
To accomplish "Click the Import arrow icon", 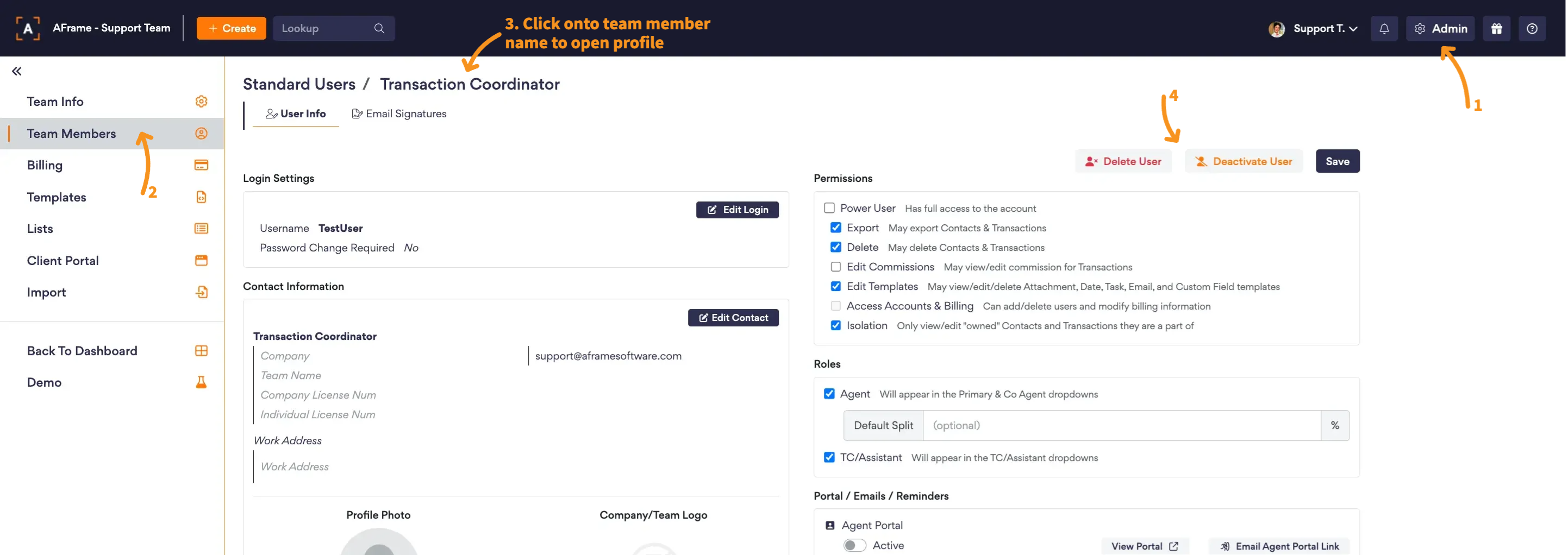I will [201, 292].
